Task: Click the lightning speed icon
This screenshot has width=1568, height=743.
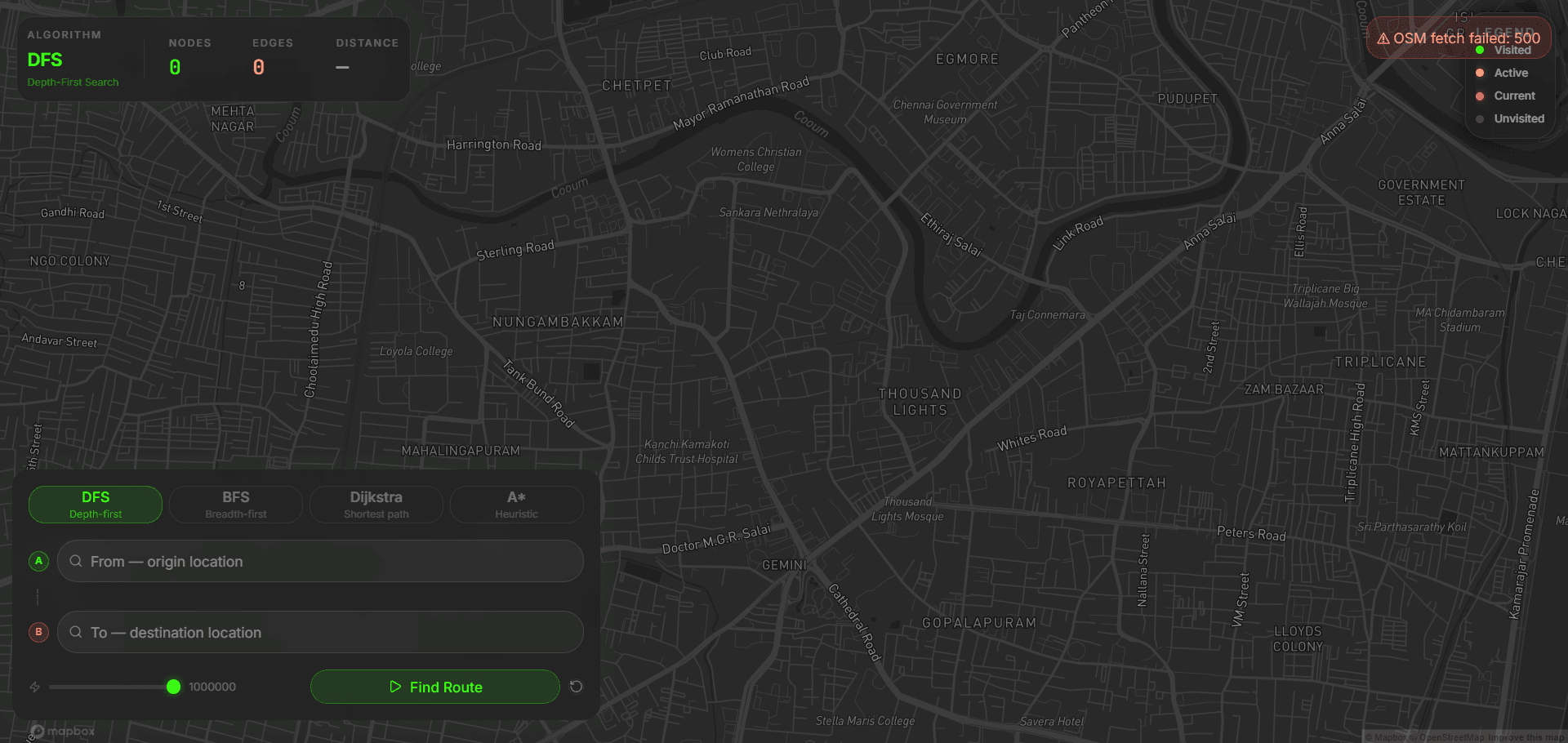Action: click(x=35, y=687)
